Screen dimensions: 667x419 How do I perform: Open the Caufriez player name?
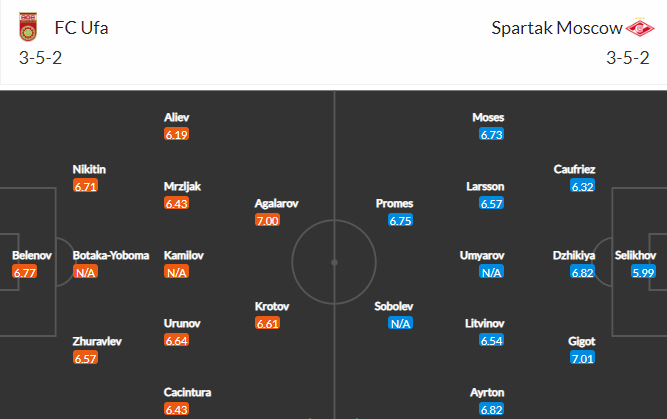point(574,169)
